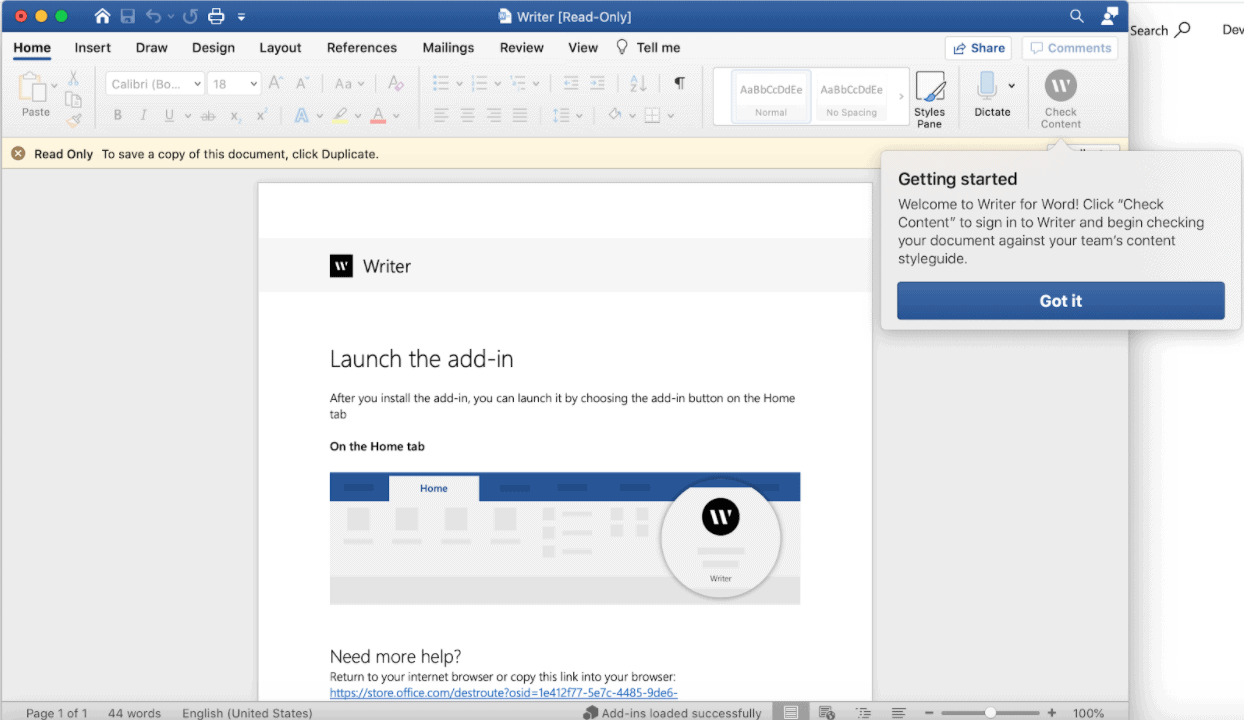Click the Home icon in title bar
Image resolution: width=1252 pixels, height=720 pixels.
102,16
